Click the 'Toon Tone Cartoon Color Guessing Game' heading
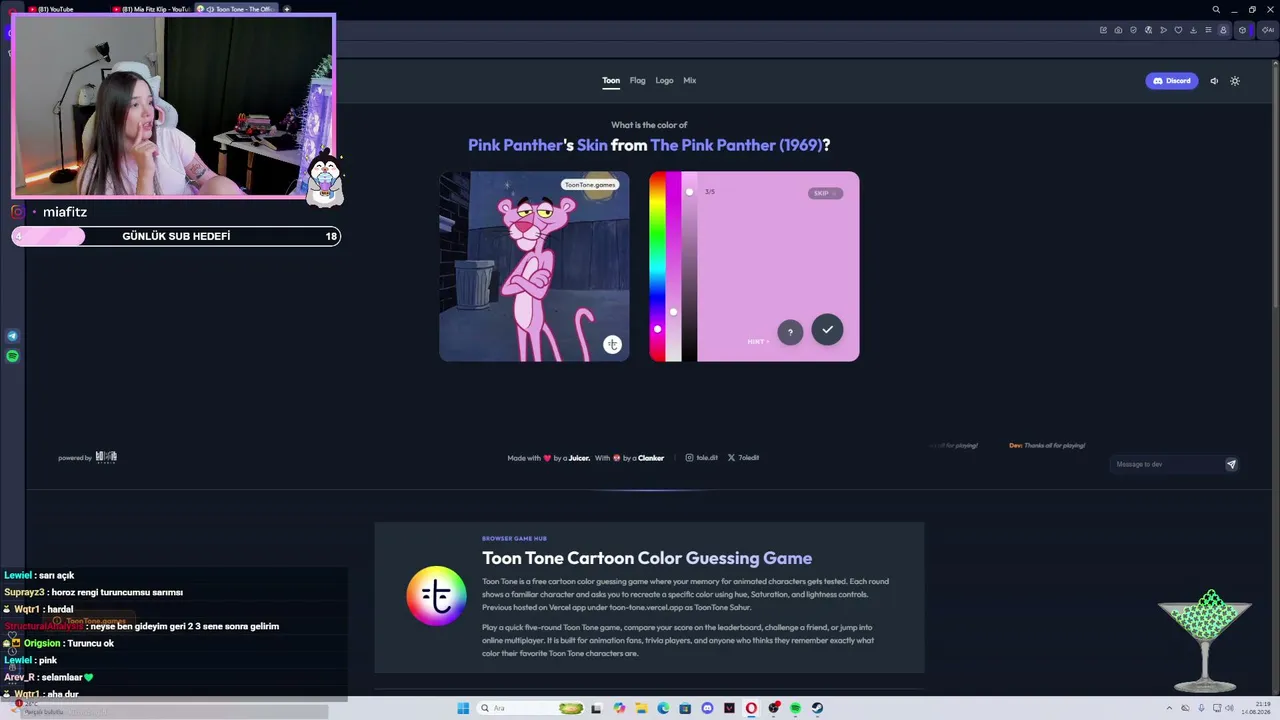The width and height of the screenshot is (1280, 720). pos(647,558)
